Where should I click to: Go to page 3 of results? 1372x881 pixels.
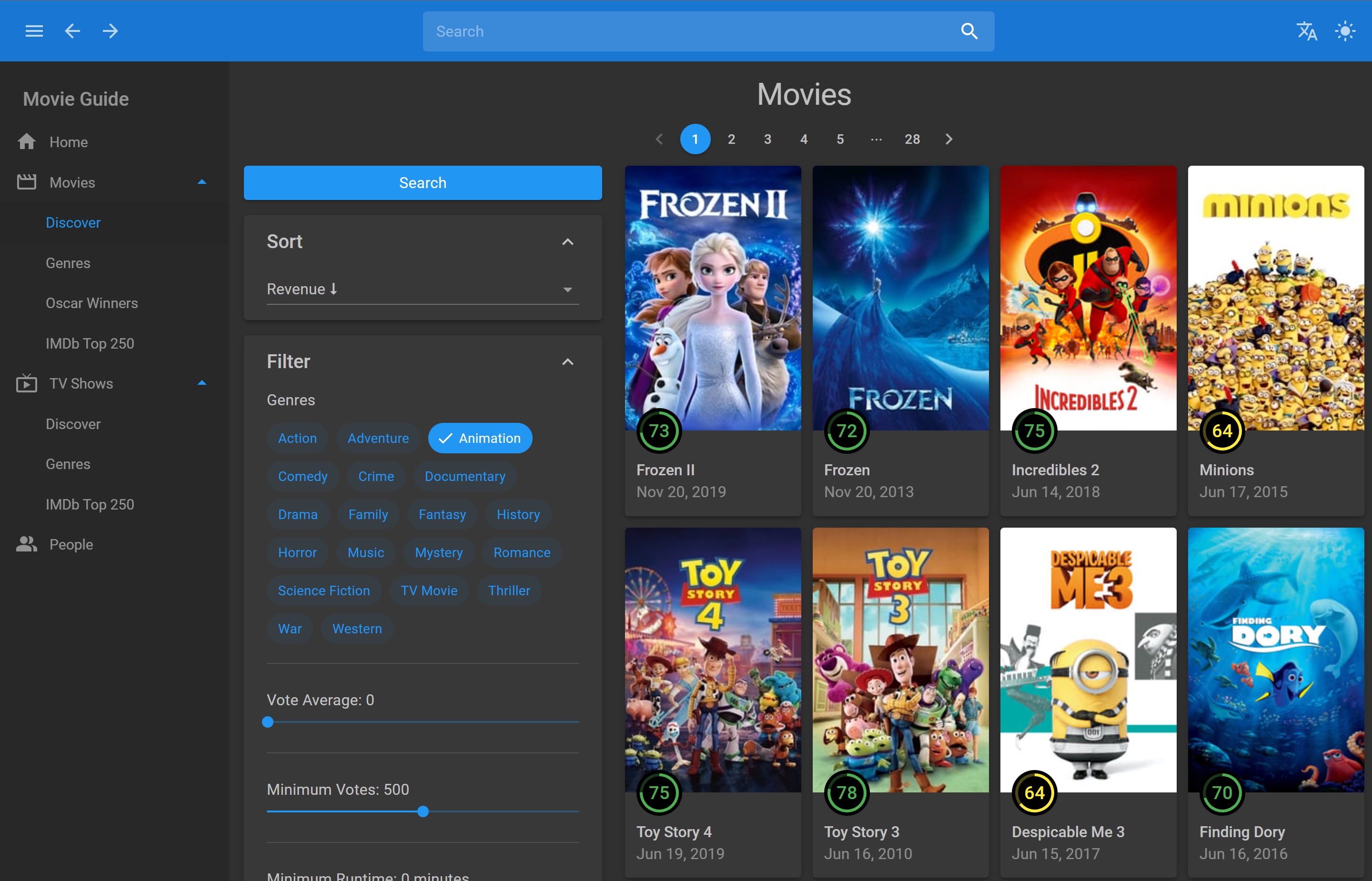coord(767,139)
